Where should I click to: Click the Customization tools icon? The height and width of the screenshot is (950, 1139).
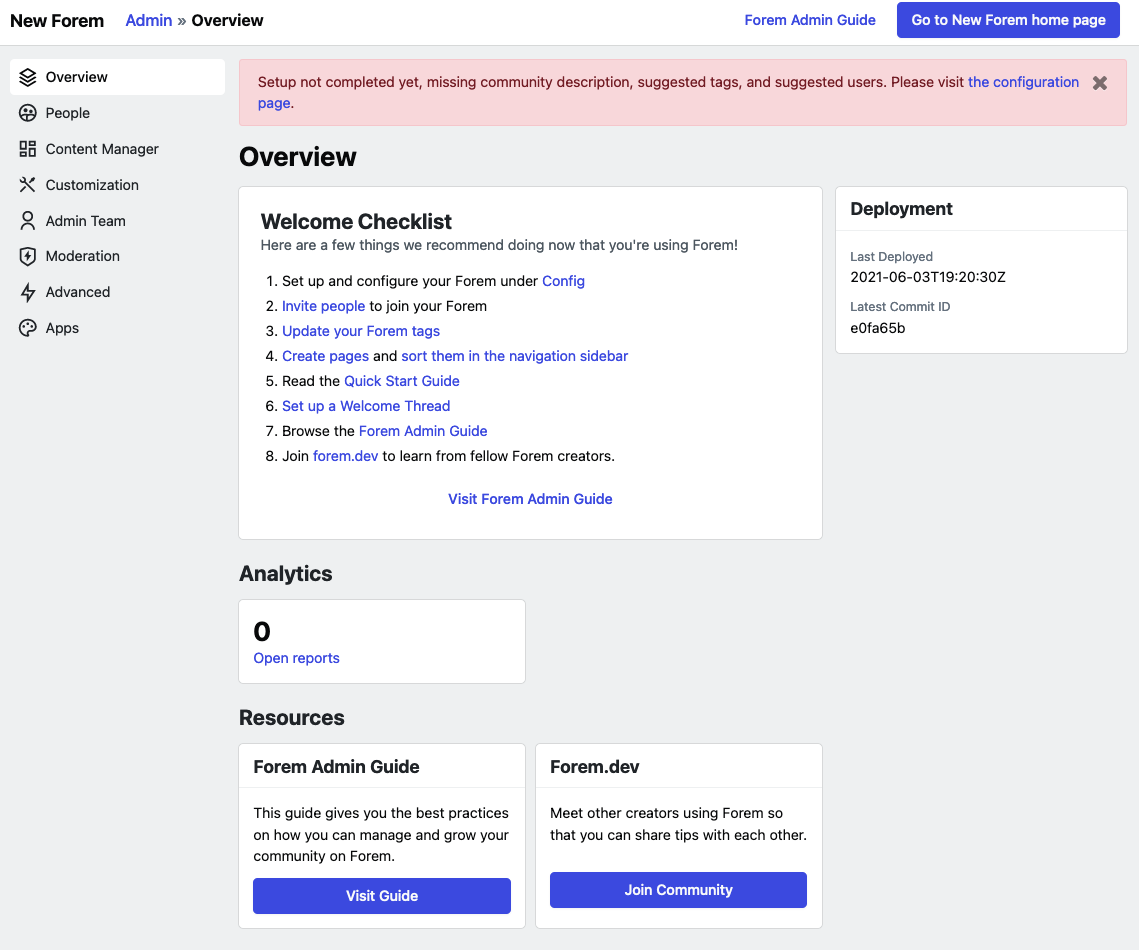pos(28,184)
